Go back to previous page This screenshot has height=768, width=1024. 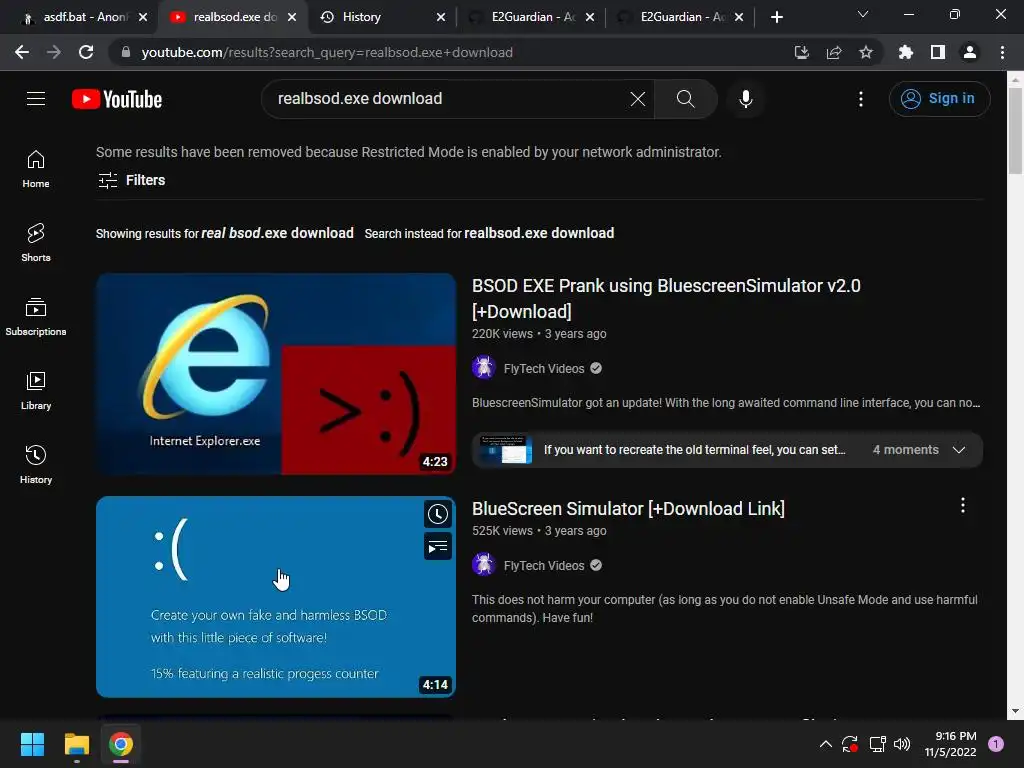(x=22, y=52)
